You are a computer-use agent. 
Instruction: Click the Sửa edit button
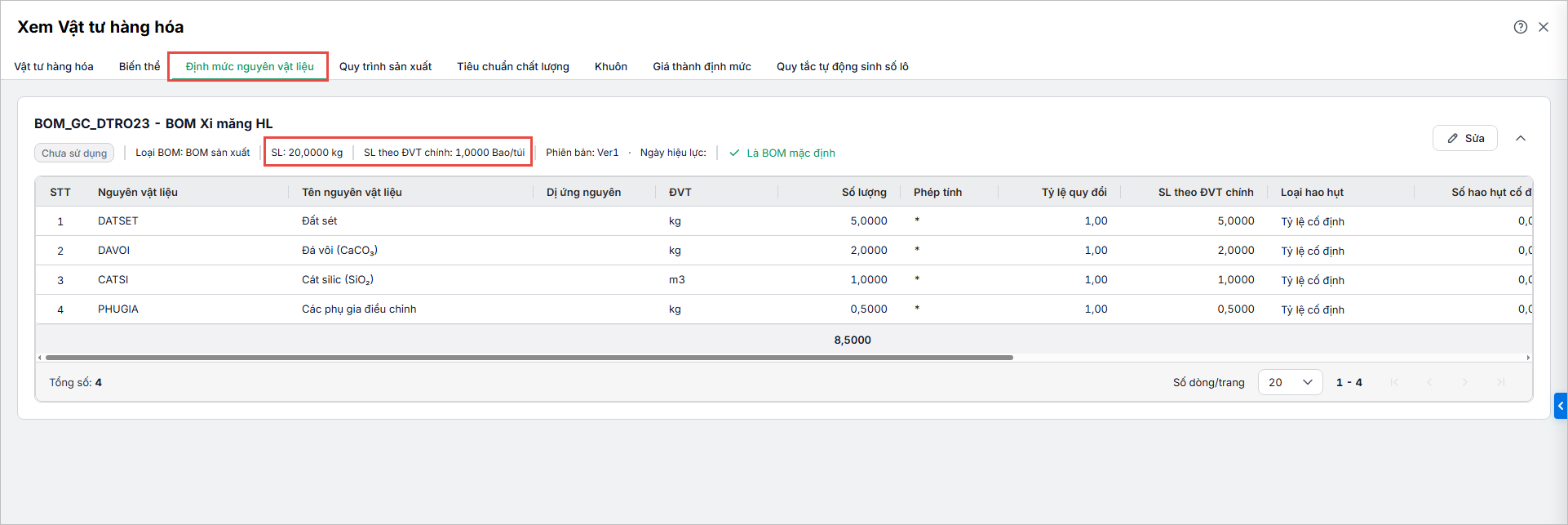click(x=1465, y=138)
